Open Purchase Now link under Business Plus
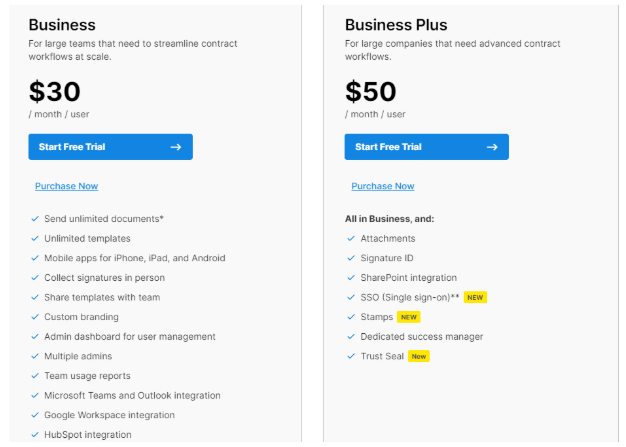 382,186
